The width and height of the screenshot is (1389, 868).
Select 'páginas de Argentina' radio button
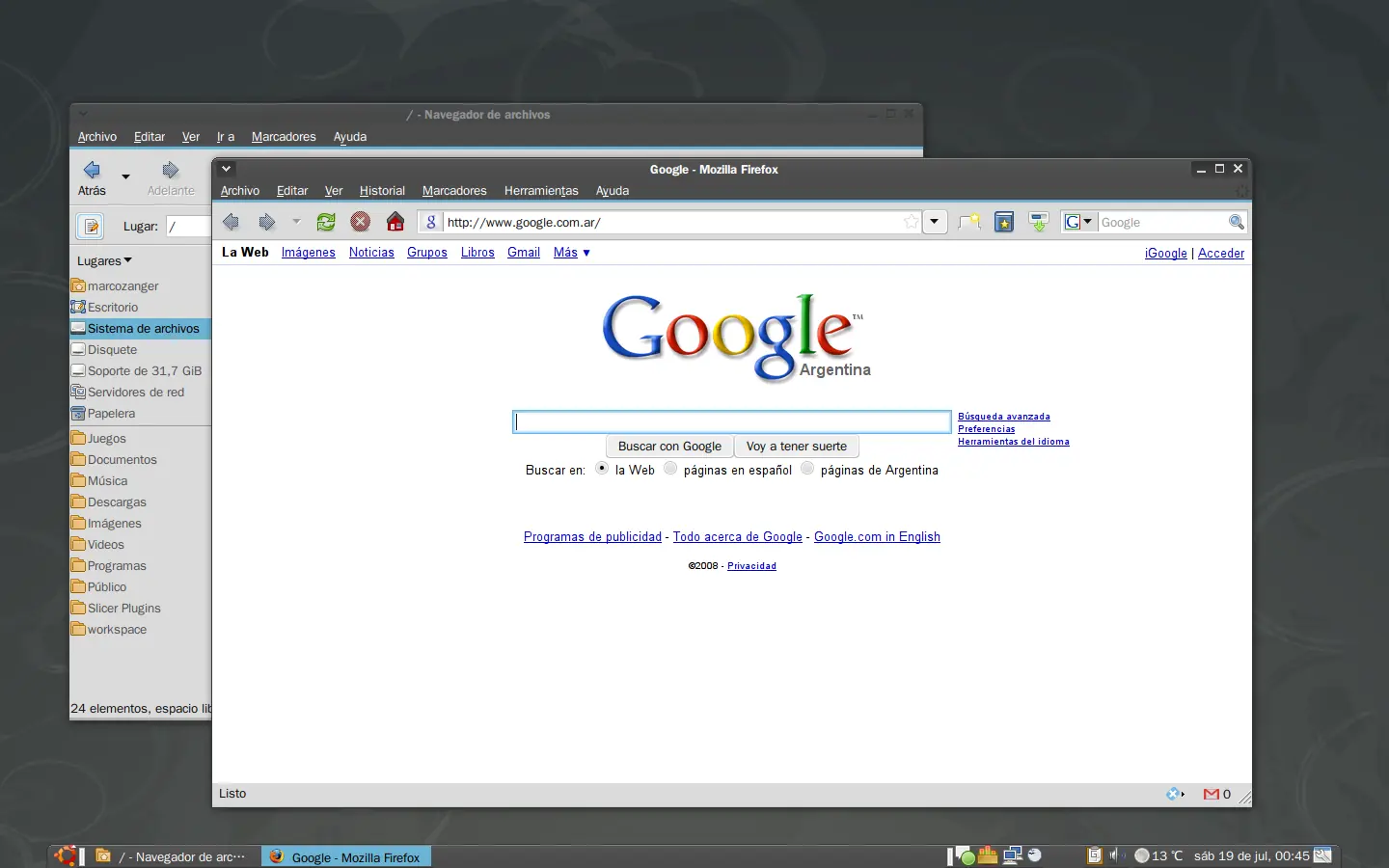tap(807, 469)
